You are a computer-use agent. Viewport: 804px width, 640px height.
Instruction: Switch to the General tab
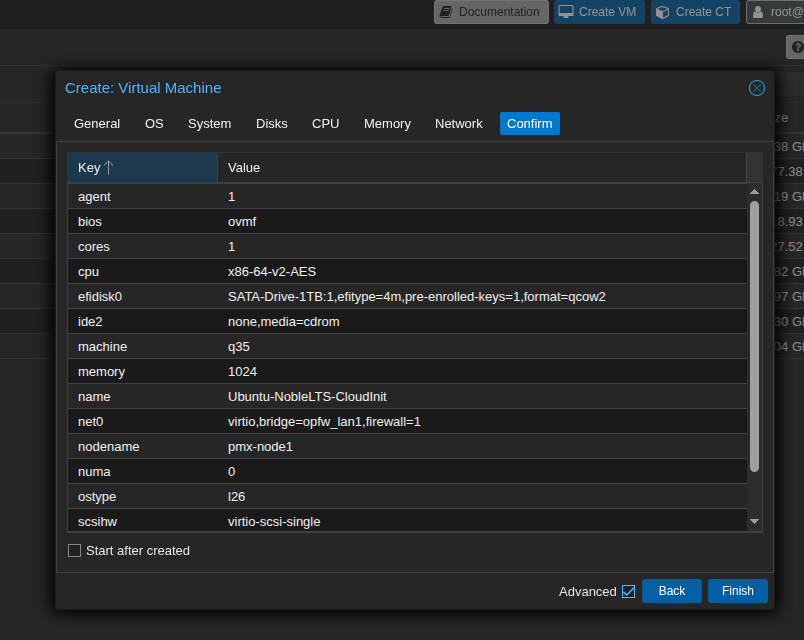[97, 124]
